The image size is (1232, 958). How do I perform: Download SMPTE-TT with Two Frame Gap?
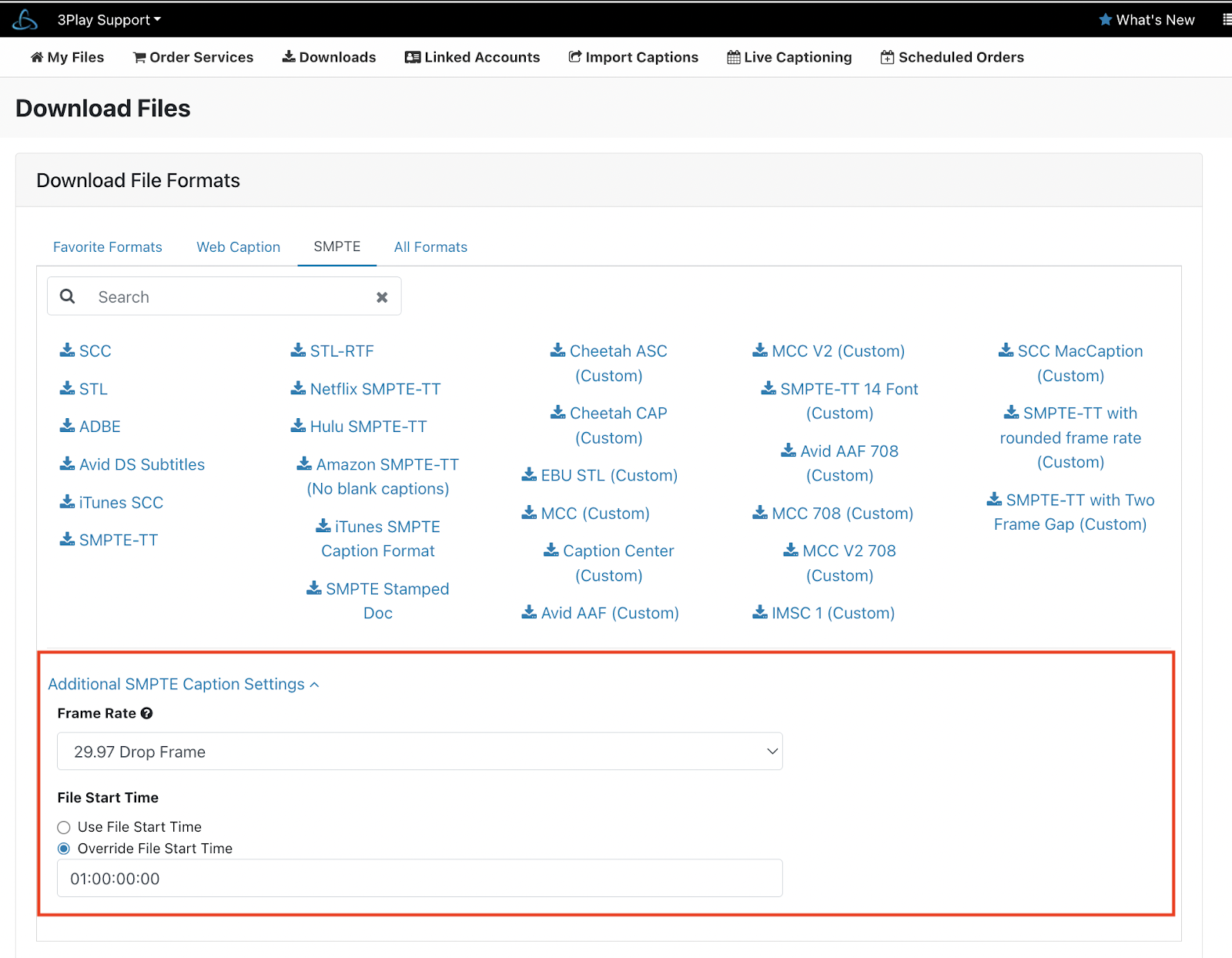tap(1070, 512)
